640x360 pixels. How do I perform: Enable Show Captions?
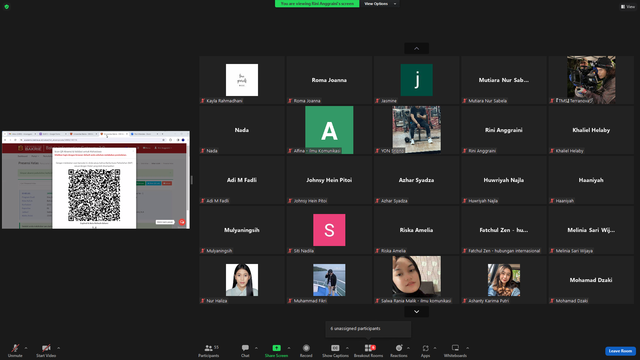335,350
